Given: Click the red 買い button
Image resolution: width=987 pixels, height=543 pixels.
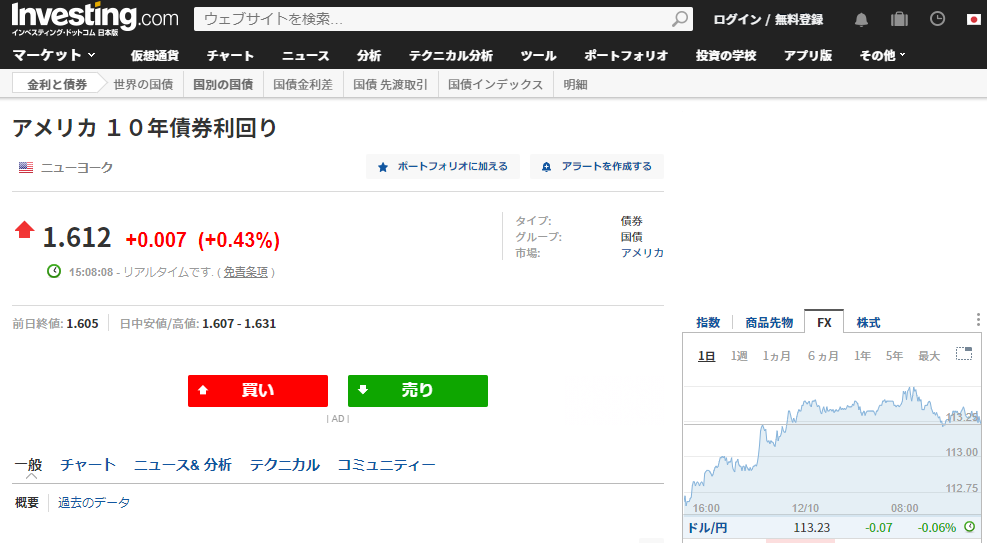Looking at the screenshot, I should tap(258, 391).
